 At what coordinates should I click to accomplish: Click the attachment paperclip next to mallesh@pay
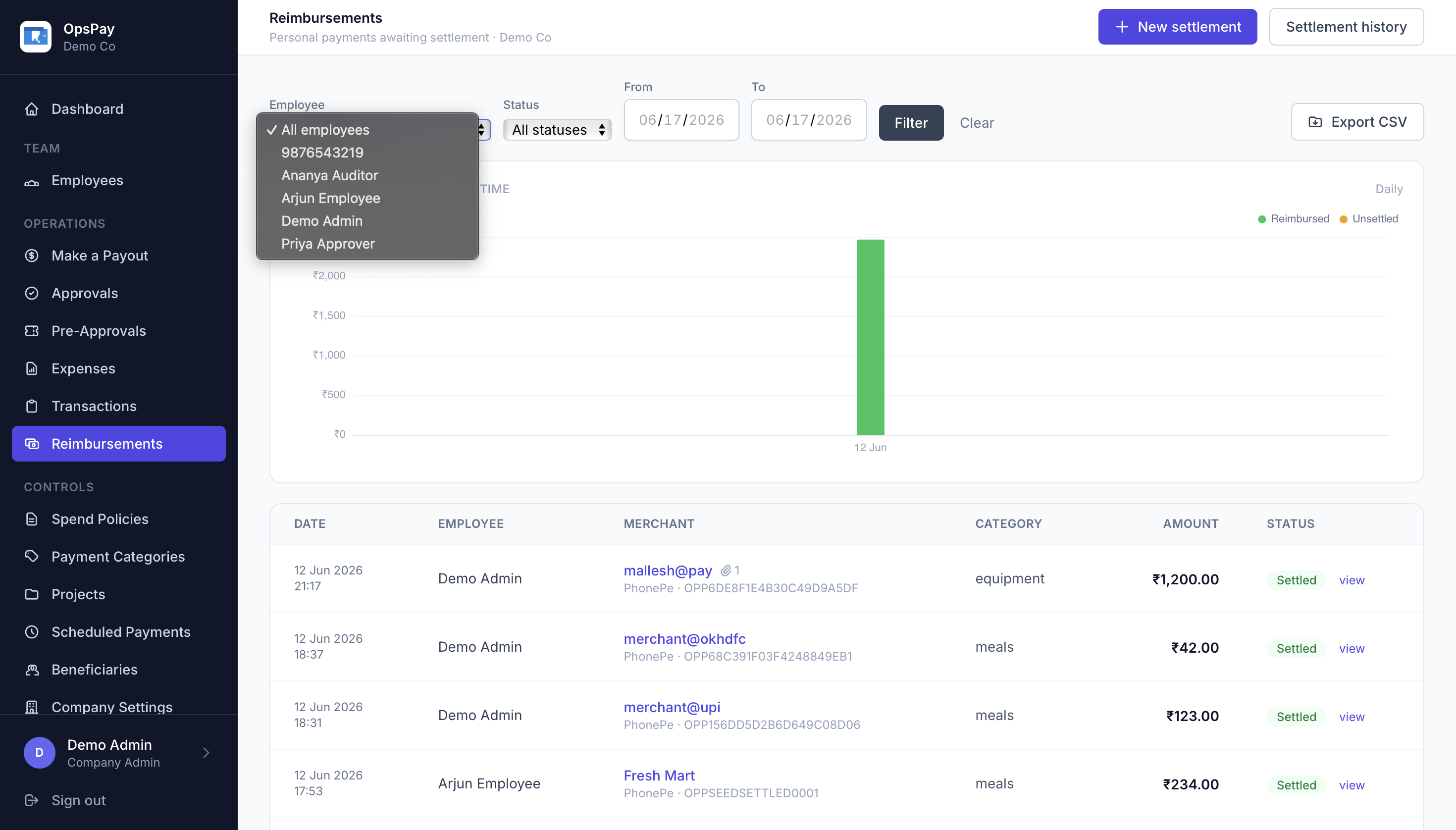(x=726, y=571)
